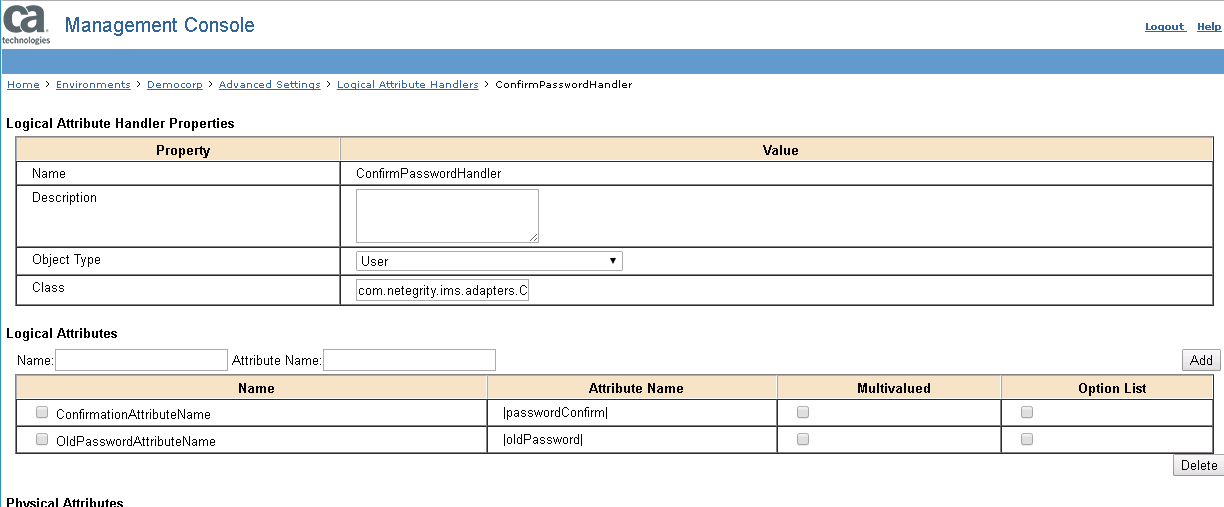Click the CA Technologies logo
The image size is (1224, 507).
pyautogui.click(x=26, y=24)
